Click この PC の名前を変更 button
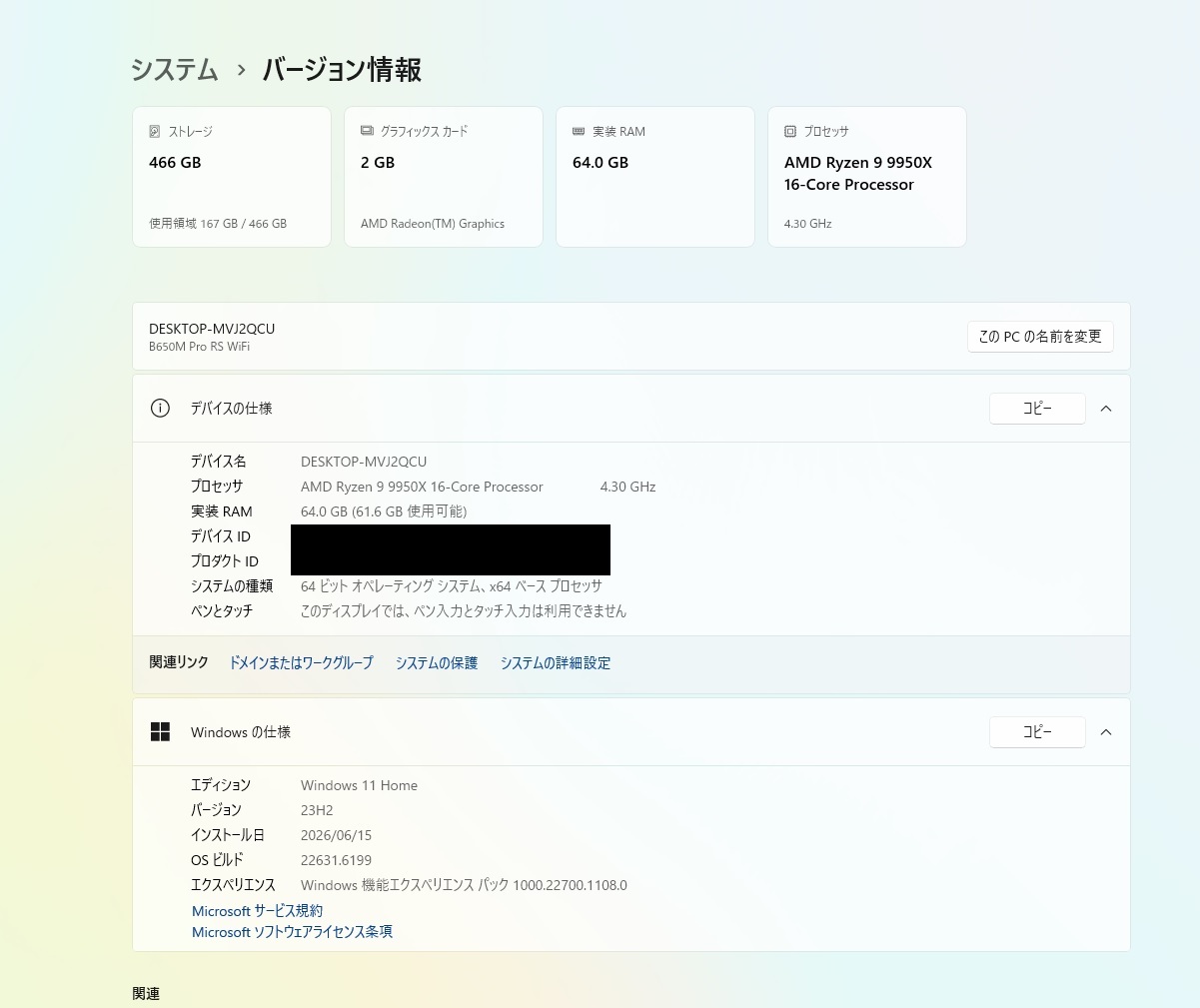 1040,337
